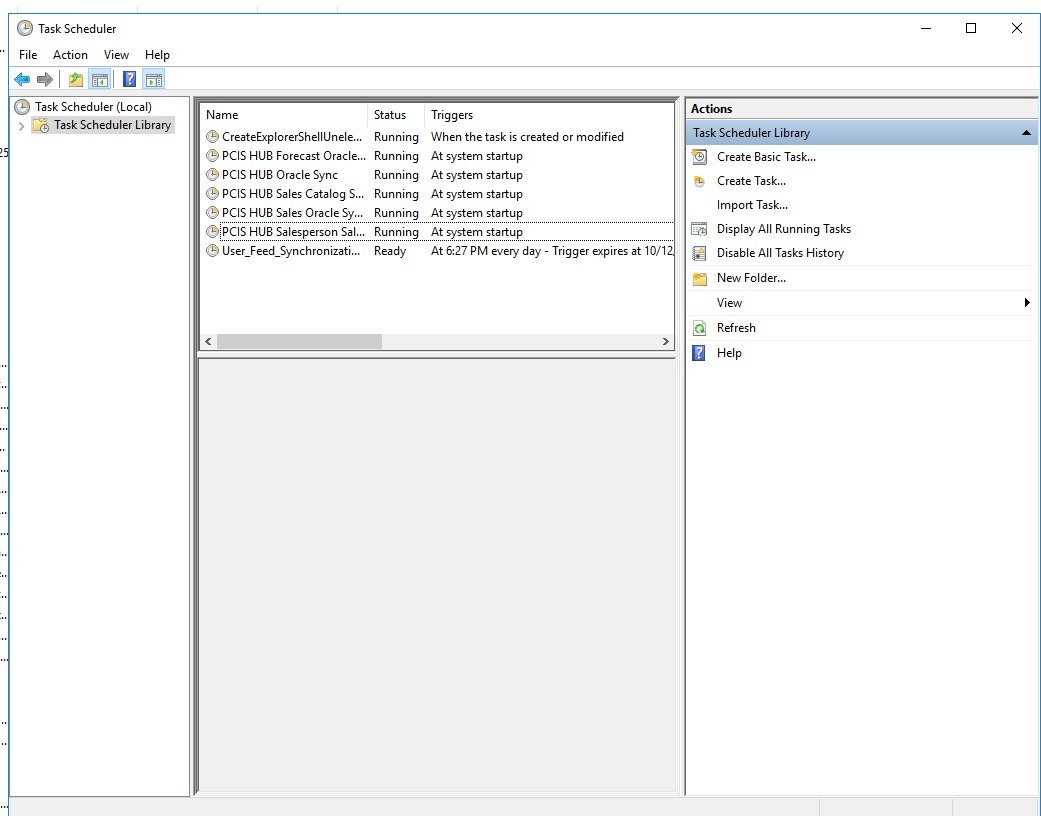
Task: Click Create Task... action
Action: point(752,181)
